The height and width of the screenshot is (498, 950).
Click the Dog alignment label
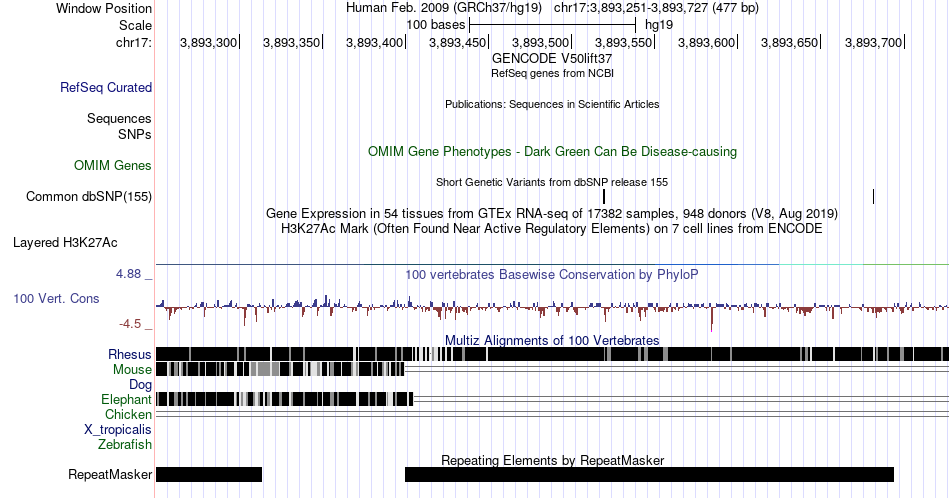pyautogui.click(x=140, y=385)
